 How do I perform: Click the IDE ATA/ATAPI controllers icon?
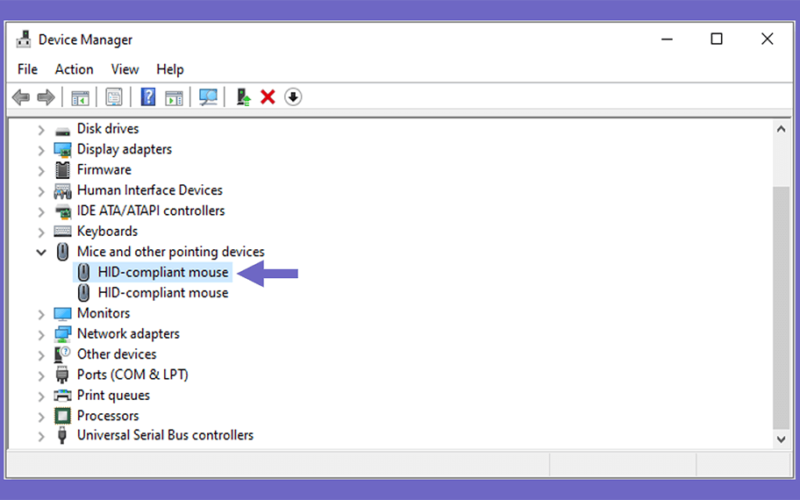(x=63, y=211)
